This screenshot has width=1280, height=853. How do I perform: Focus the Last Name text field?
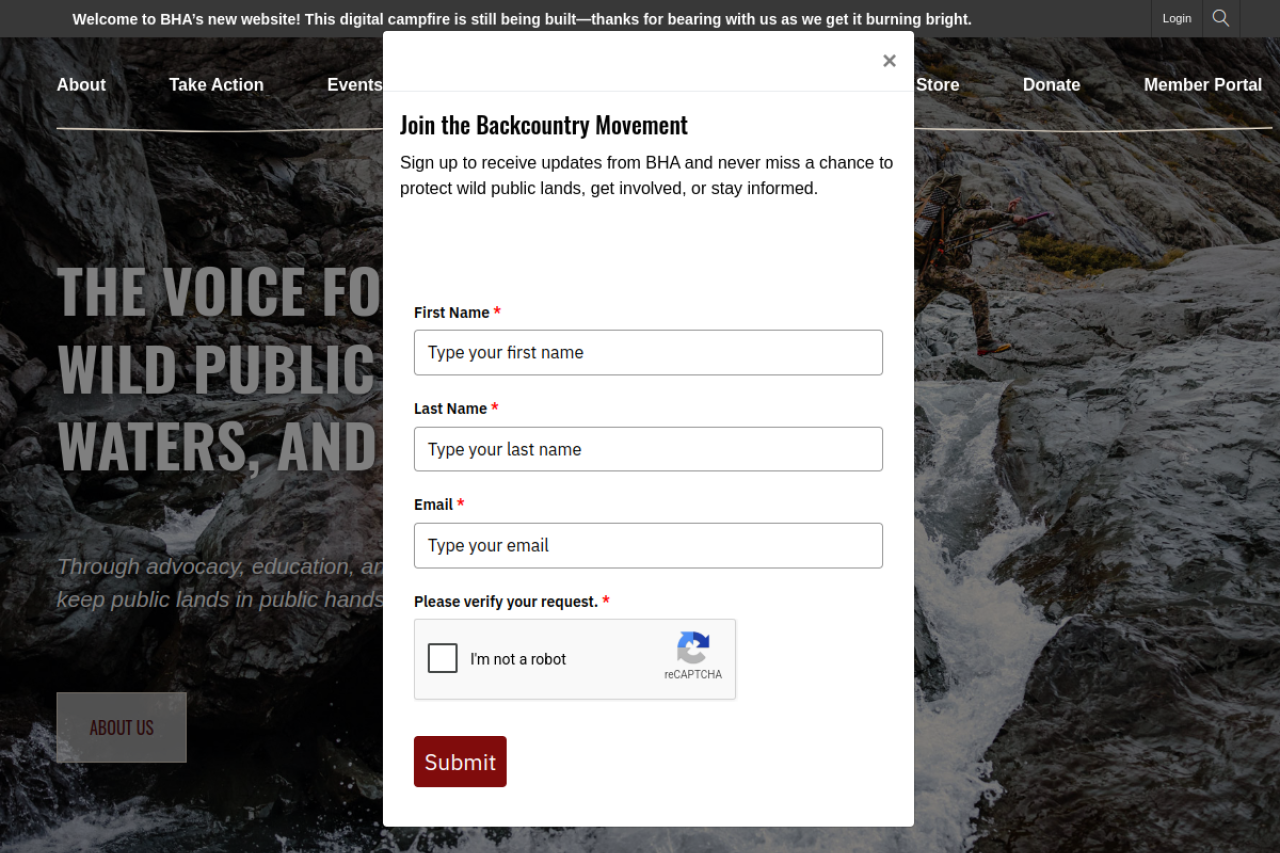click(x=648, y=449)
